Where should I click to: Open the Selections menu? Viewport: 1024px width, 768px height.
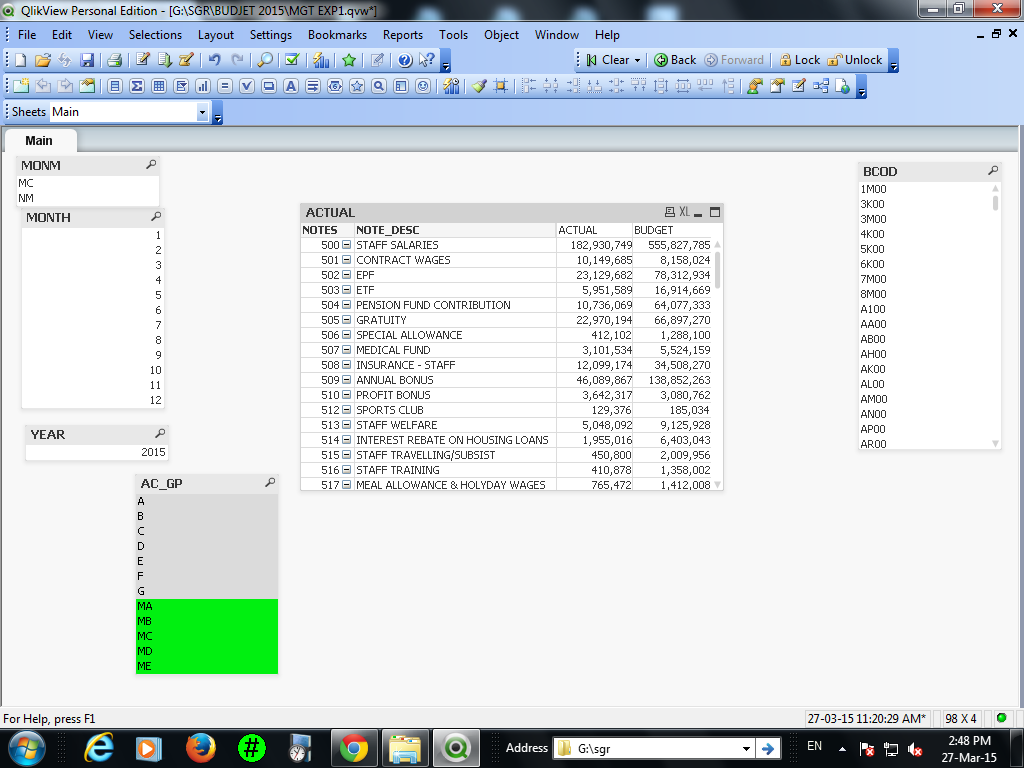coord(155,35)
